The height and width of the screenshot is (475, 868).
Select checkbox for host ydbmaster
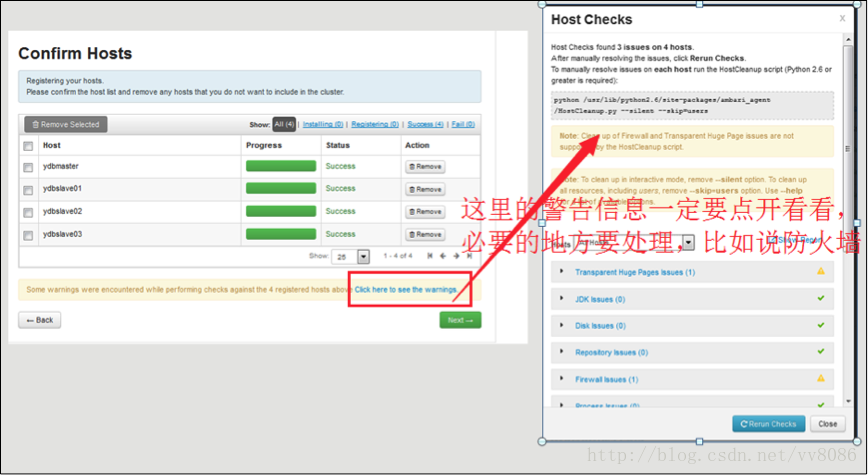coord(28,167)
